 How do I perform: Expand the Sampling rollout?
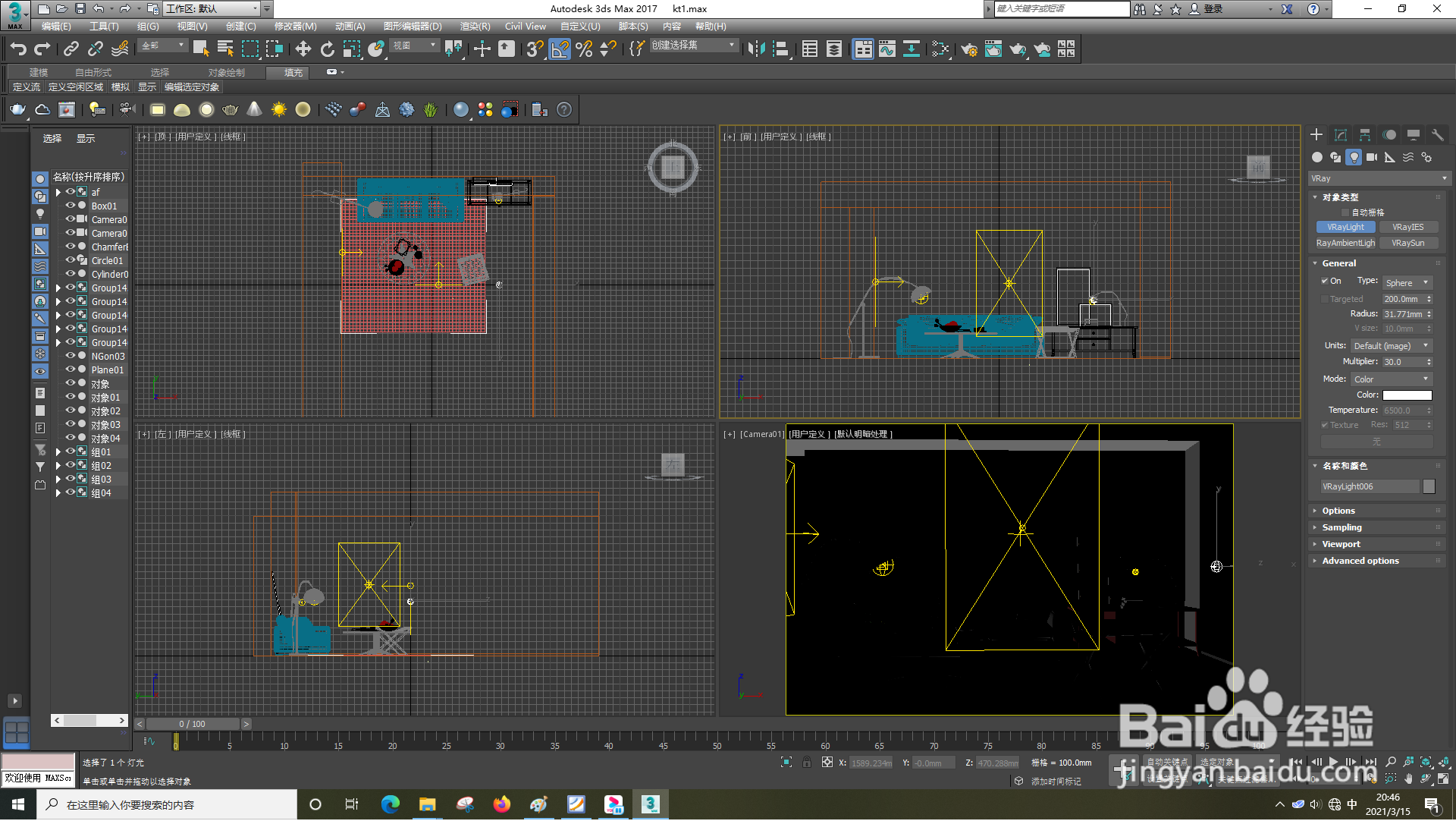[x=1379, y=528]
